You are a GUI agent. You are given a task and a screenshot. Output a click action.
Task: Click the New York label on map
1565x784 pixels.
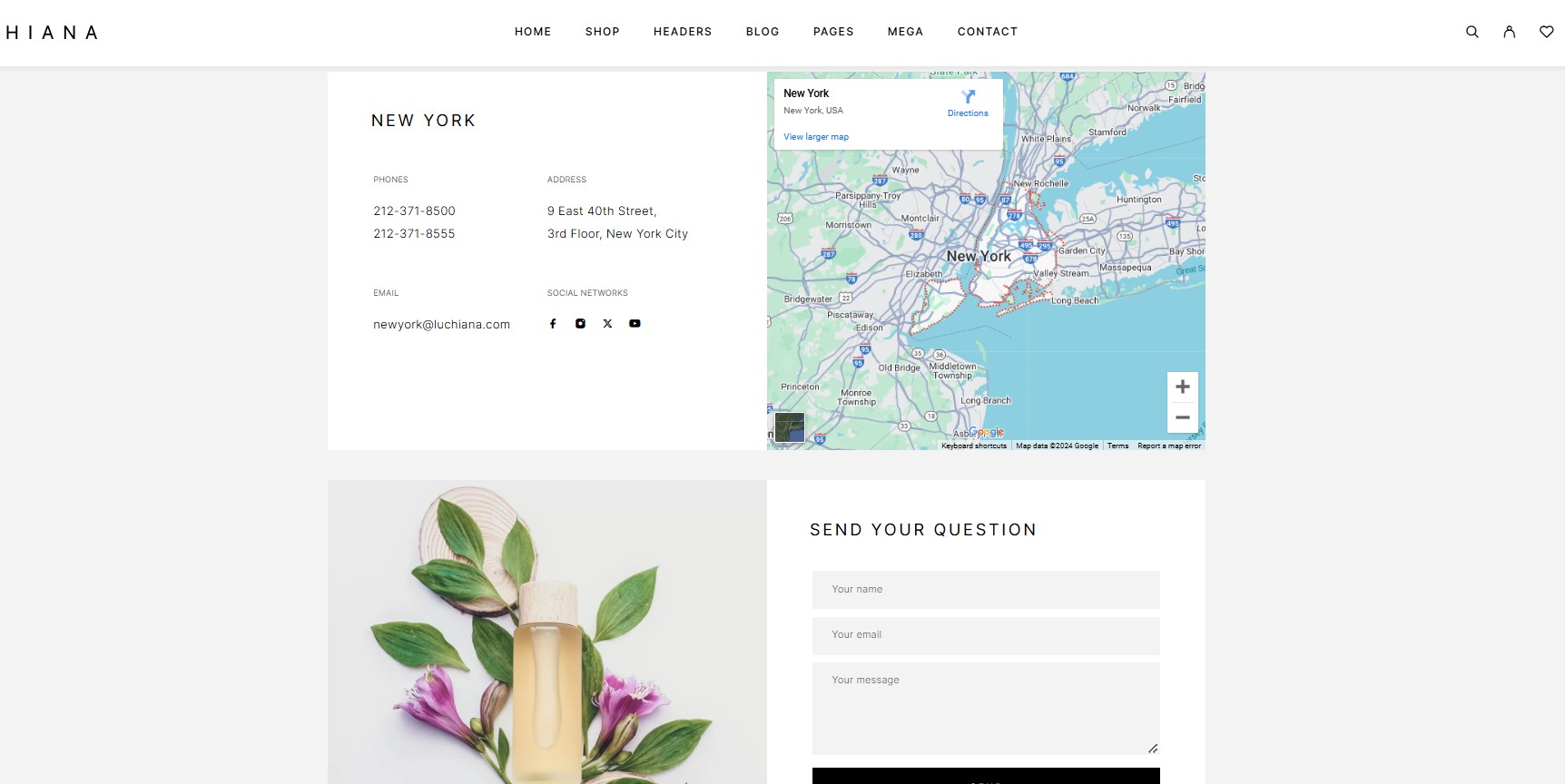pyautogui.click(x=979, y=257)
